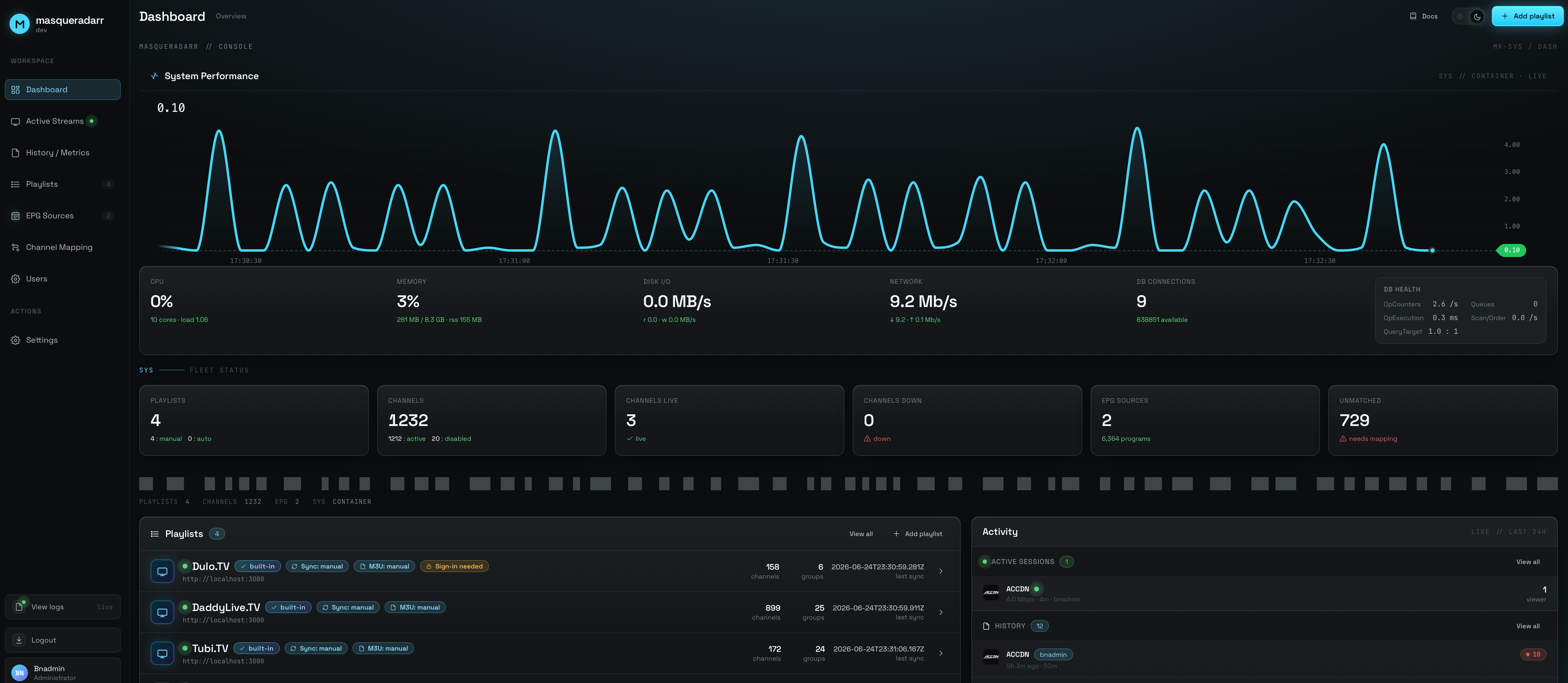This screenshot has height=683, width=1568.
Task: Switch to dark theme moon icon
Action: (x=1477, y=16)
